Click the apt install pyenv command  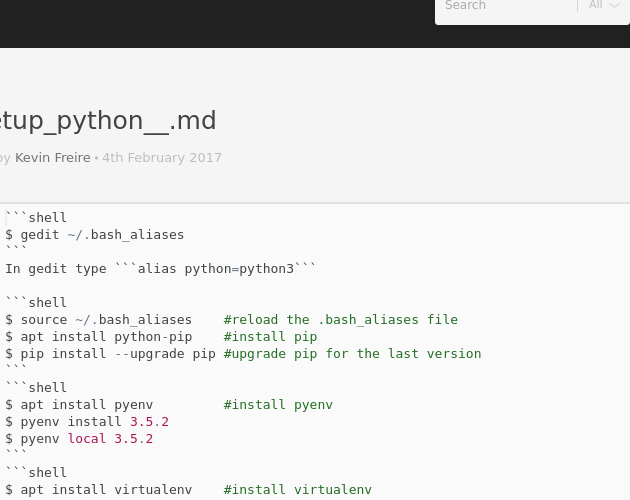pos(79,405)
